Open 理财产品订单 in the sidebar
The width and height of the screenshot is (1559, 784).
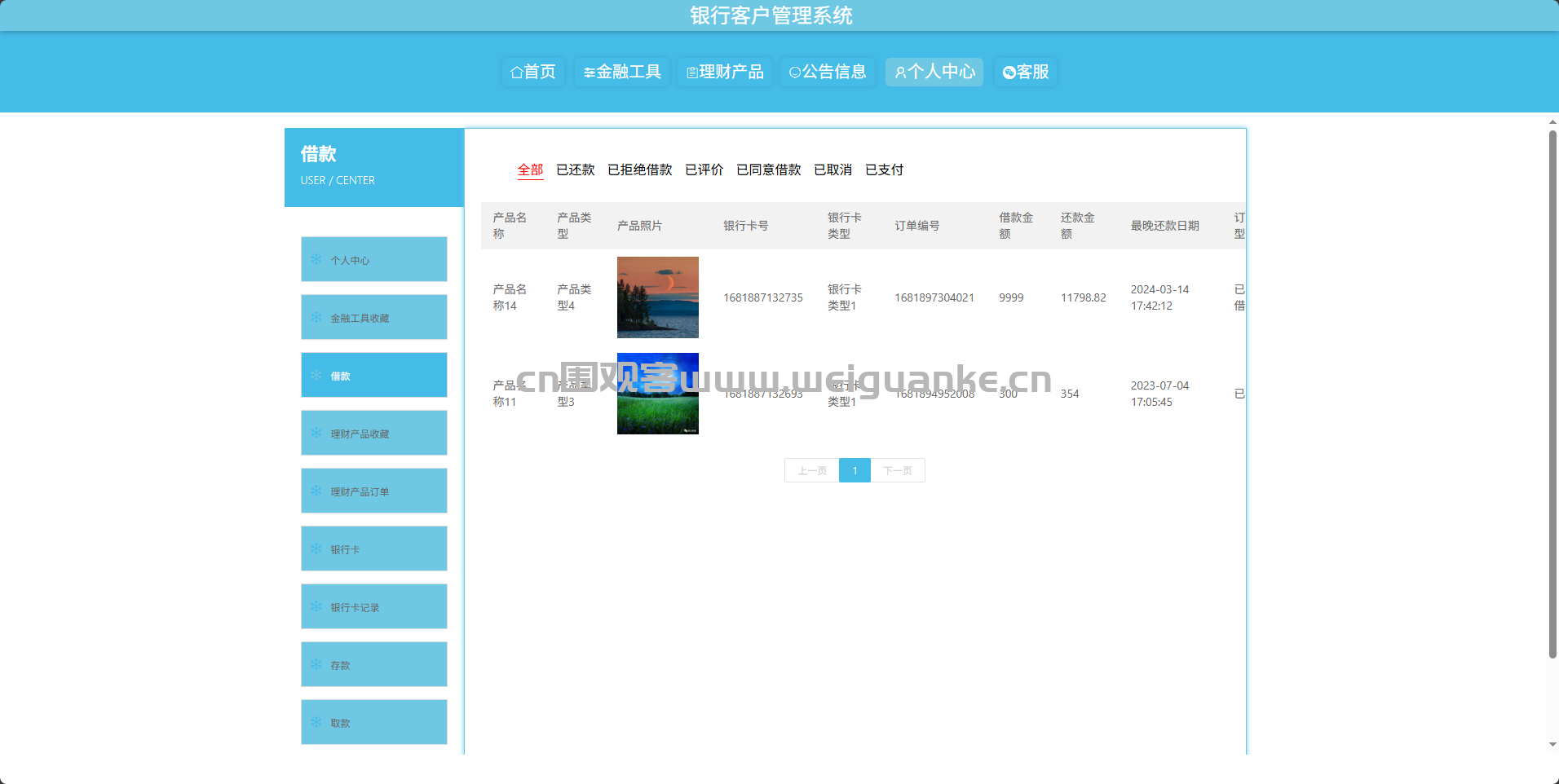tap(374, 491)
